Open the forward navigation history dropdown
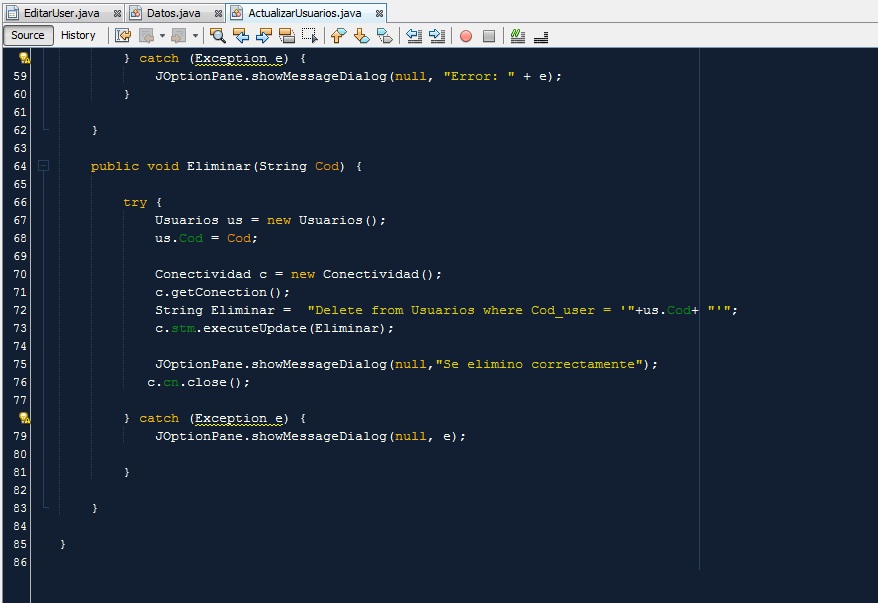Viewport: 878px width, 603px height. [x=196, y=36]
